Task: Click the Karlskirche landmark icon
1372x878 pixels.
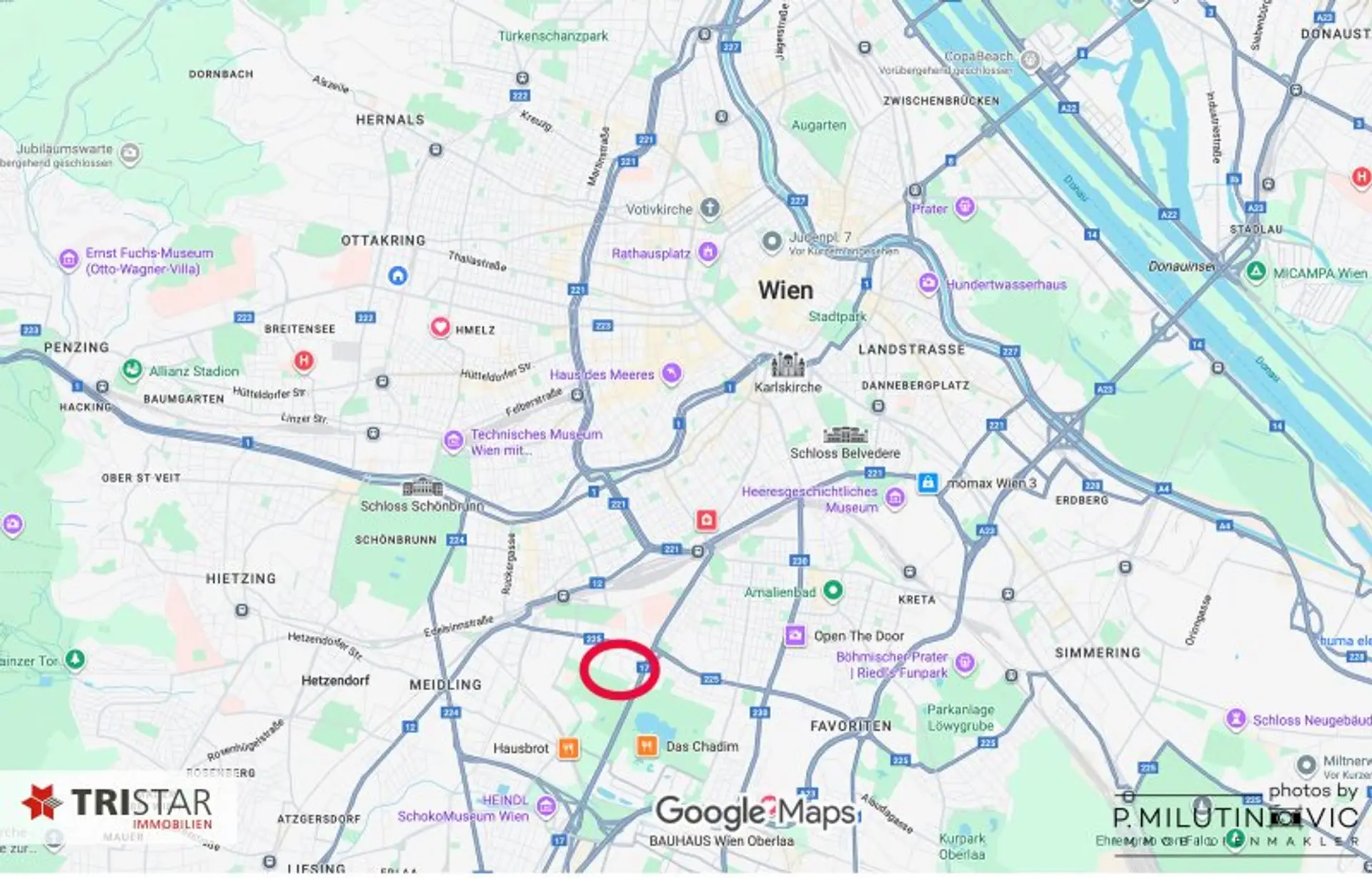Action: point(788,364)
